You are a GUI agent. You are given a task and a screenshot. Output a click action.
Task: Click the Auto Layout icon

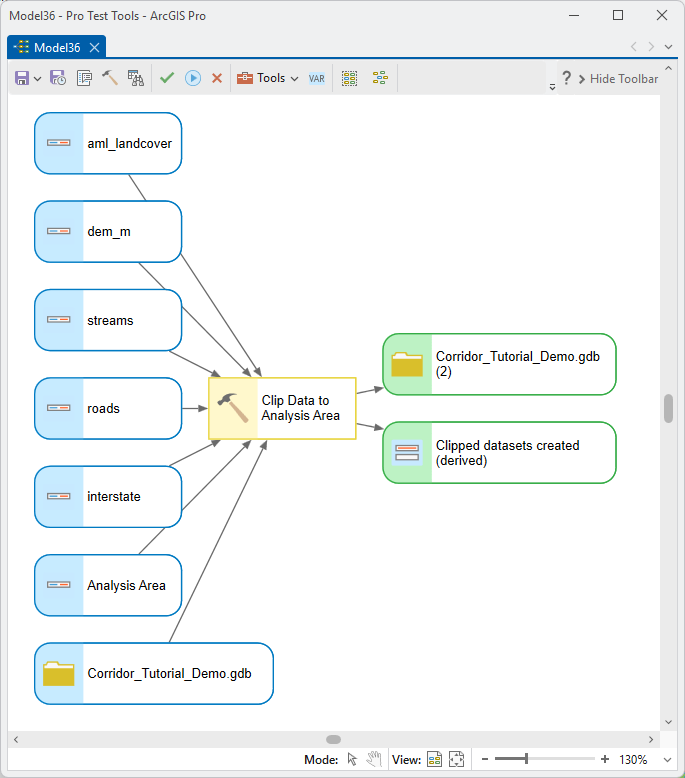coord(380,78)
